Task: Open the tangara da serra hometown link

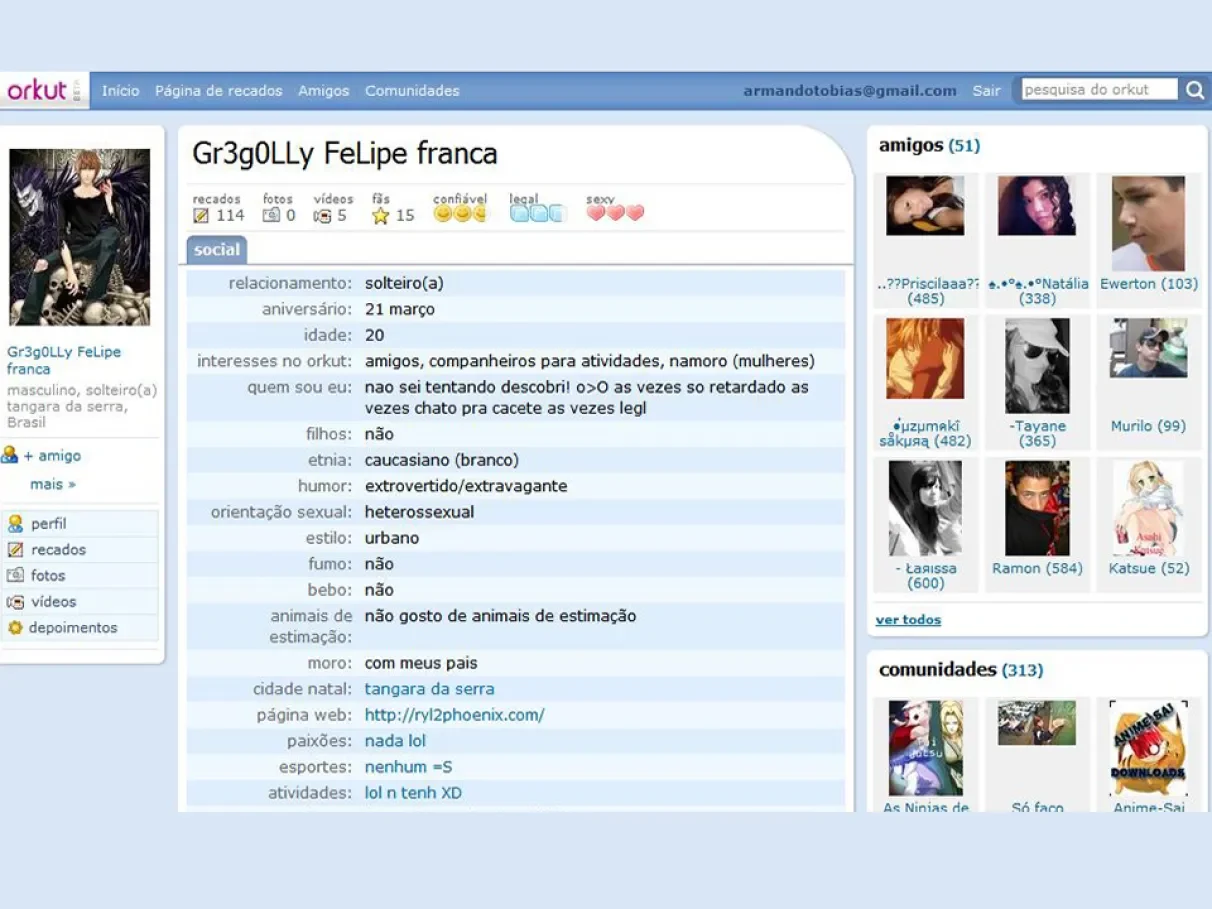Action: coord(429,689)
